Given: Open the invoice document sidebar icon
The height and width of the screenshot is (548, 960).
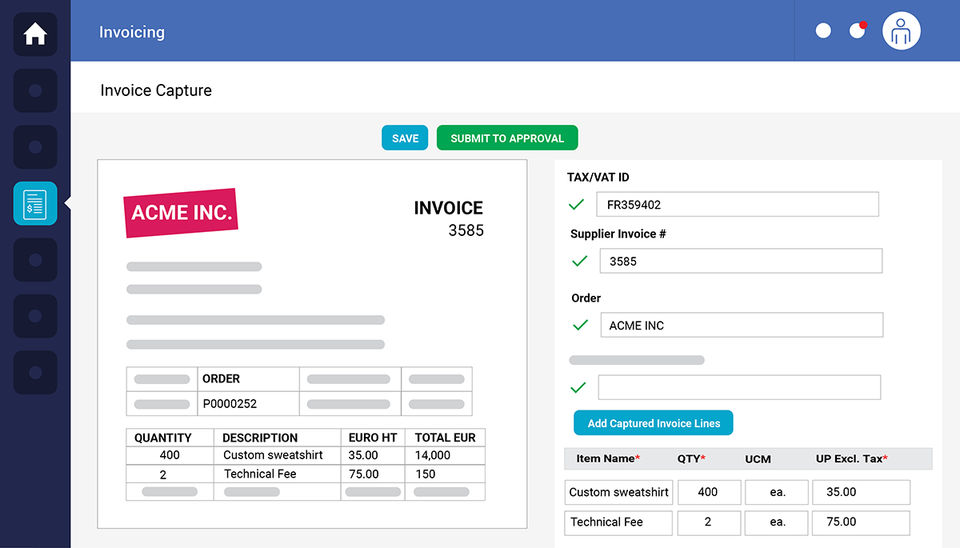Looking at the screenshot, I should tap(35, 204).
